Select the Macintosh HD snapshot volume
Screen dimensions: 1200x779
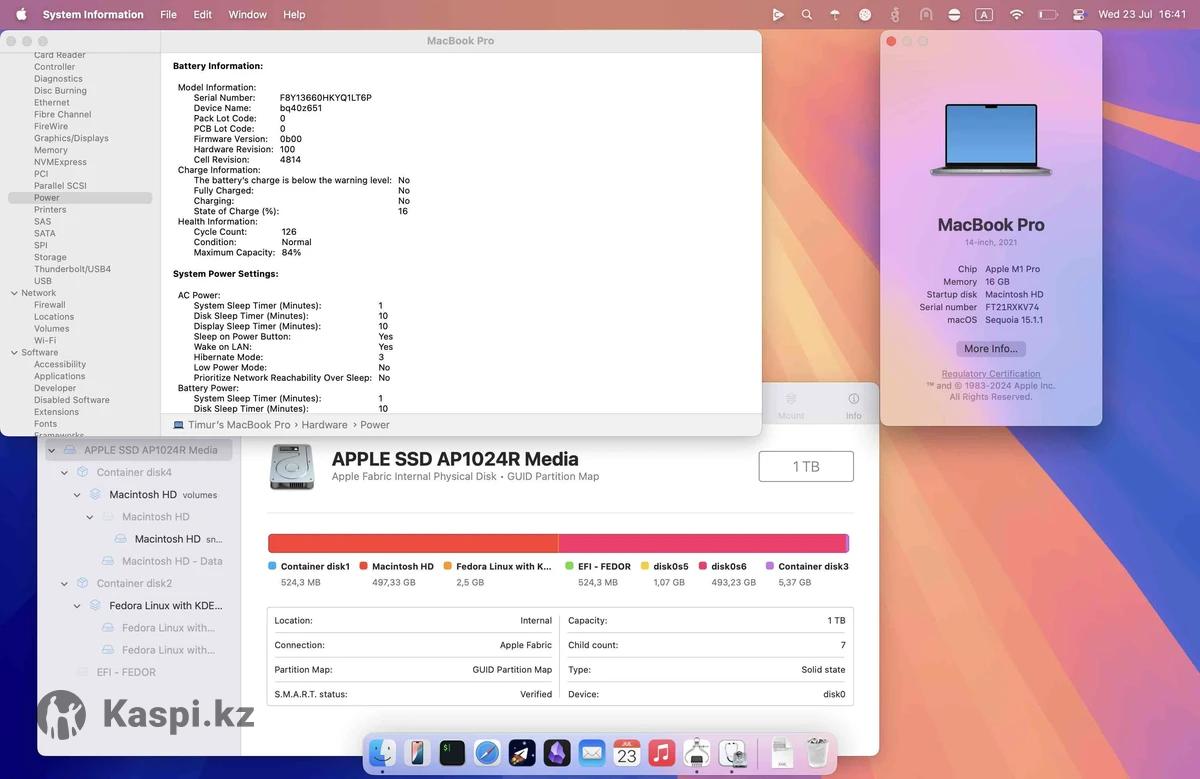(168, 539)
